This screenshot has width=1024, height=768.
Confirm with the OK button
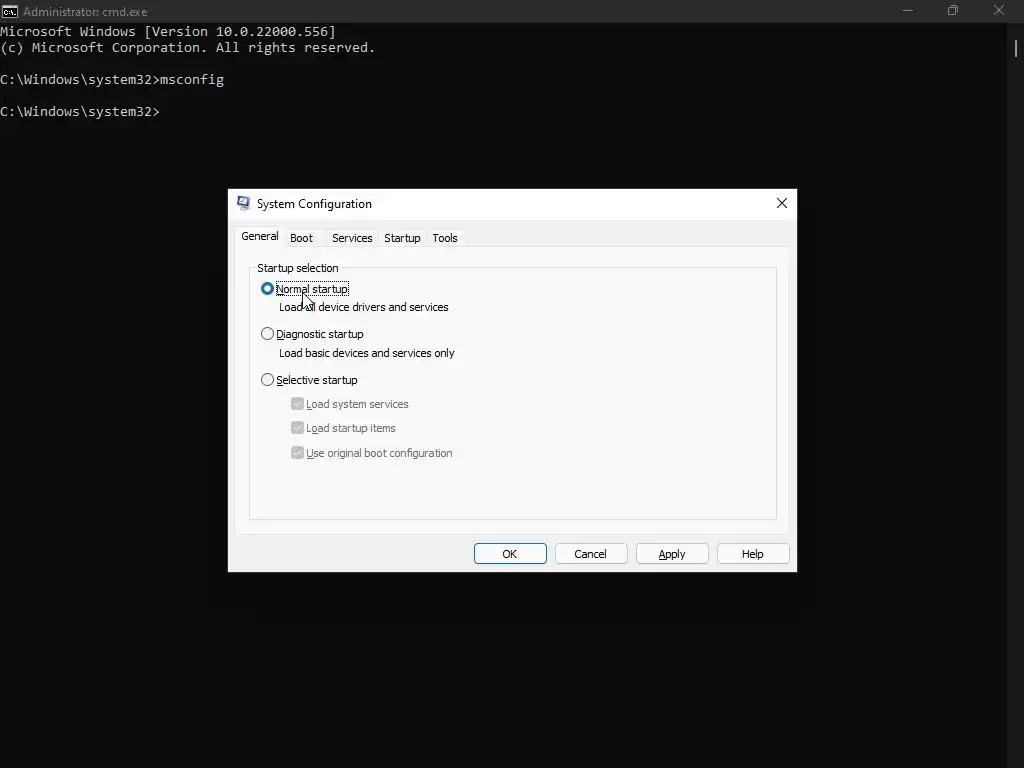pos(510,554)
